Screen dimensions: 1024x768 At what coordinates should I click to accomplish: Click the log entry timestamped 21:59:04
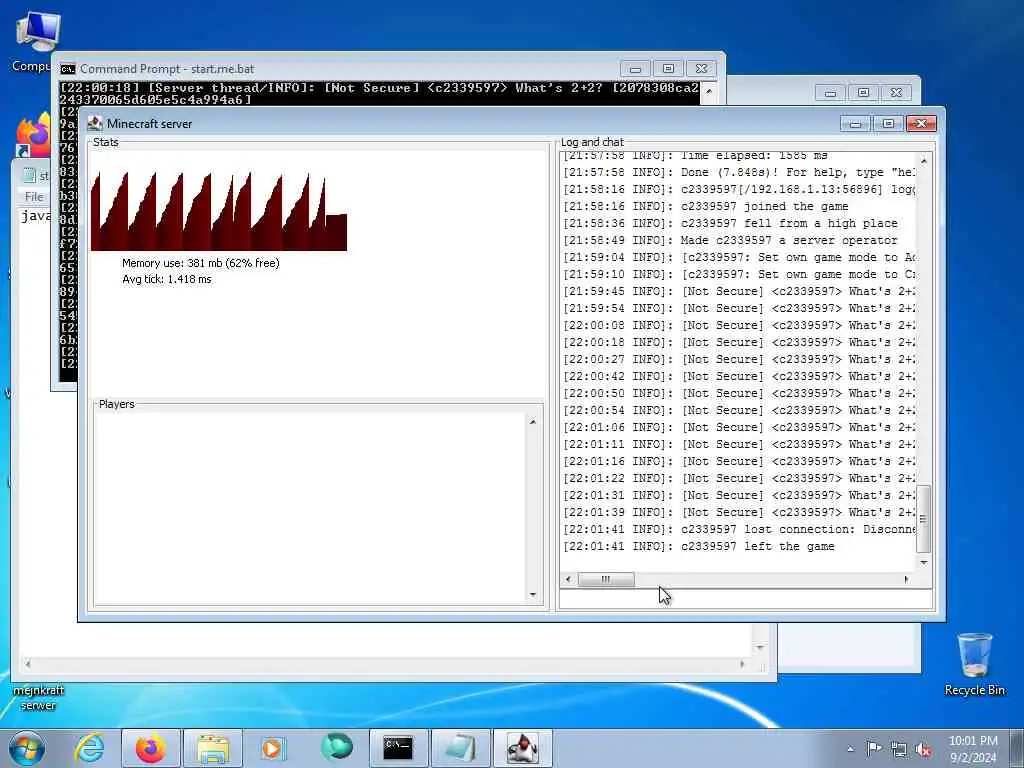point(739,257)
